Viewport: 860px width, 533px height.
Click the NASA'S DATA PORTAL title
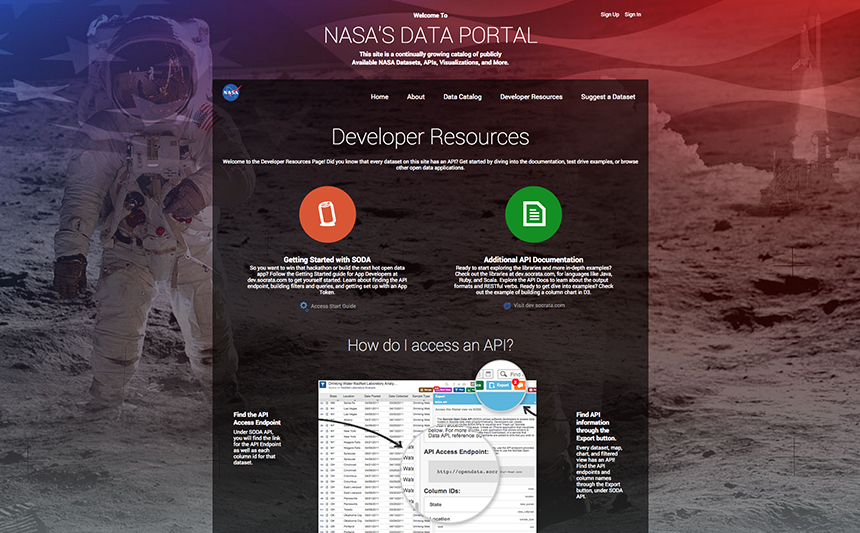tap(431, 36)
